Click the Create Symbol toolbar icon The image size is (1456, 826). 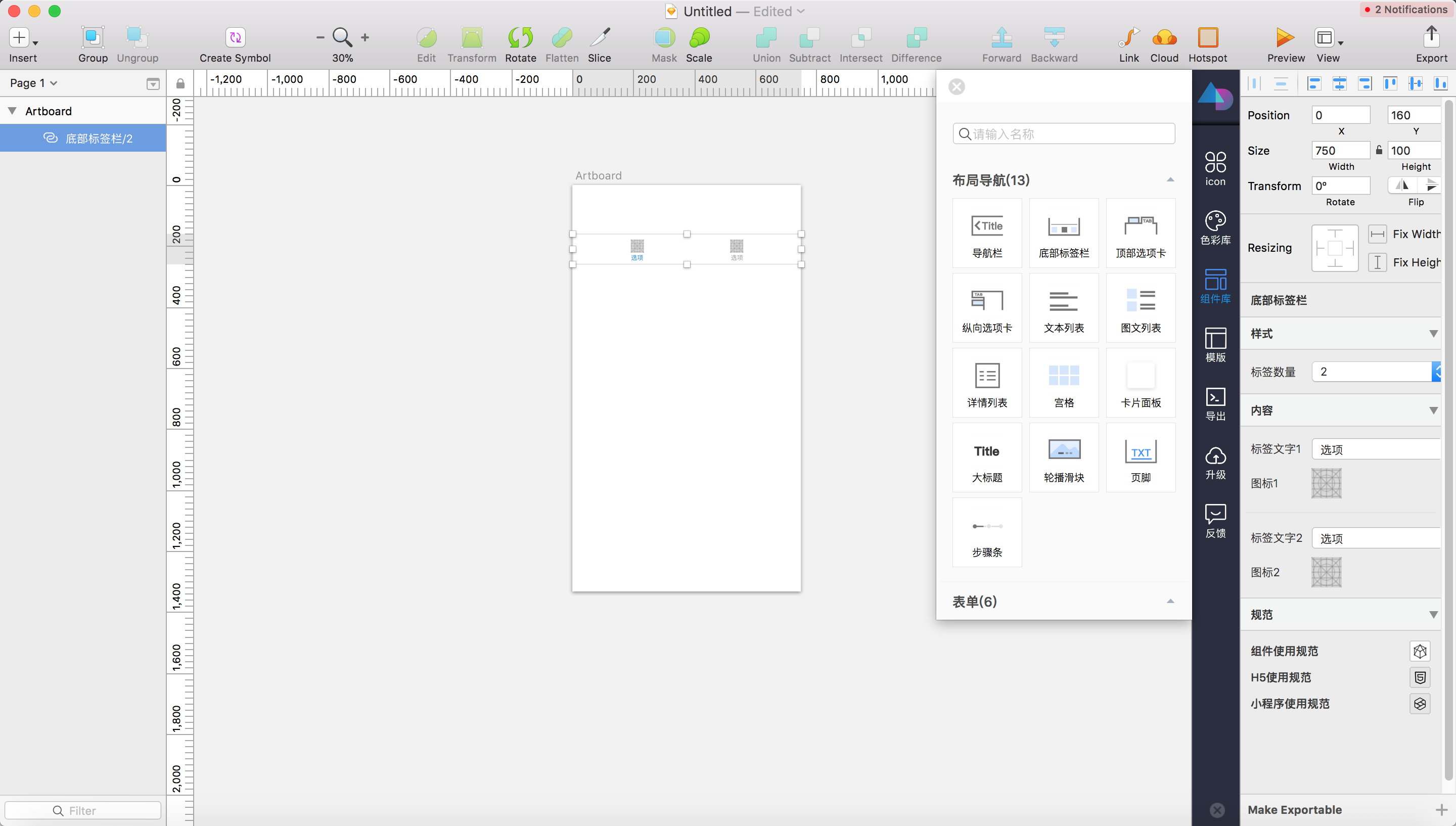click(235, 38)
